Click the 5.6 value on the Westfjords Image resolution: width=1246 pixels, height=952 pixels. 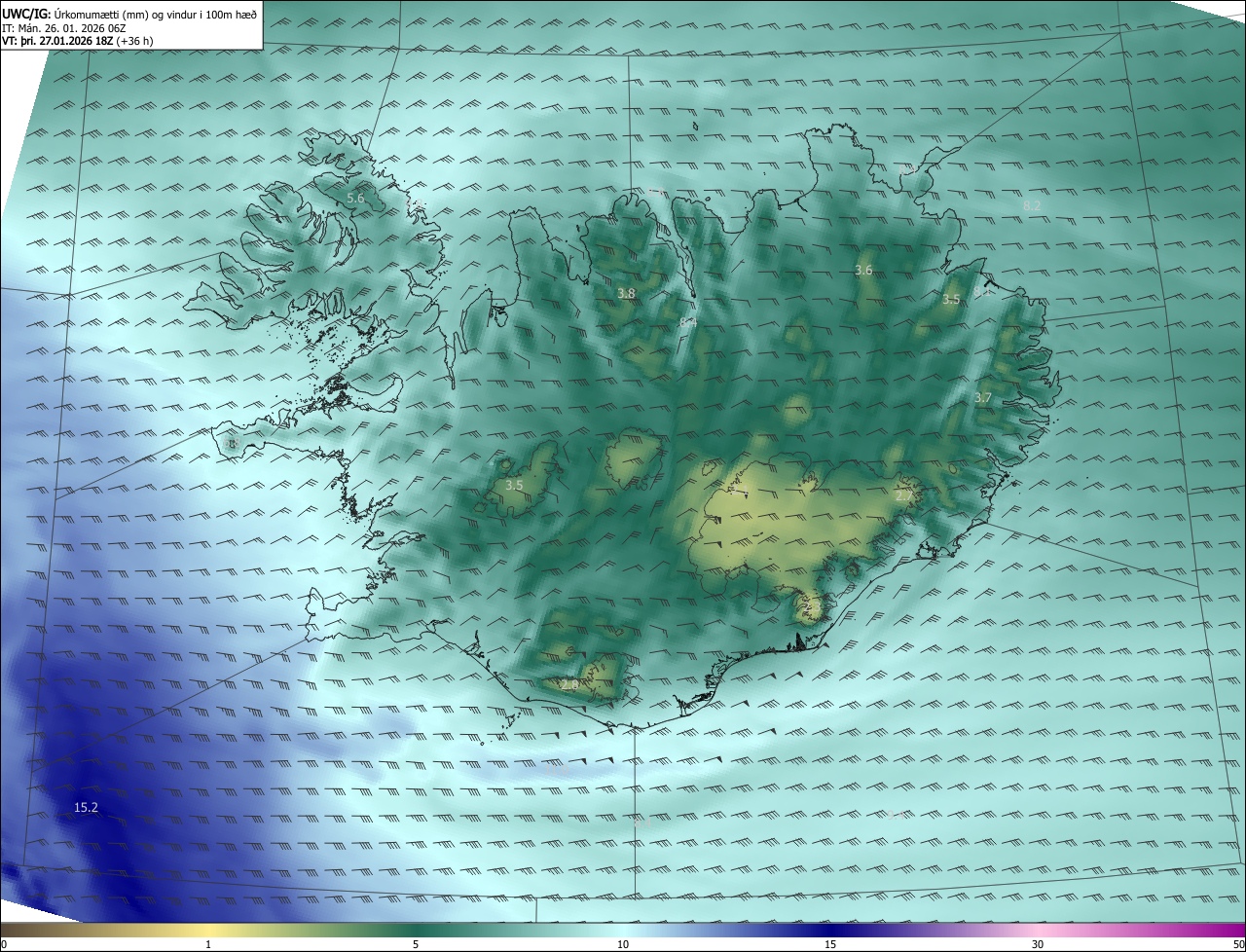(355, 199)
